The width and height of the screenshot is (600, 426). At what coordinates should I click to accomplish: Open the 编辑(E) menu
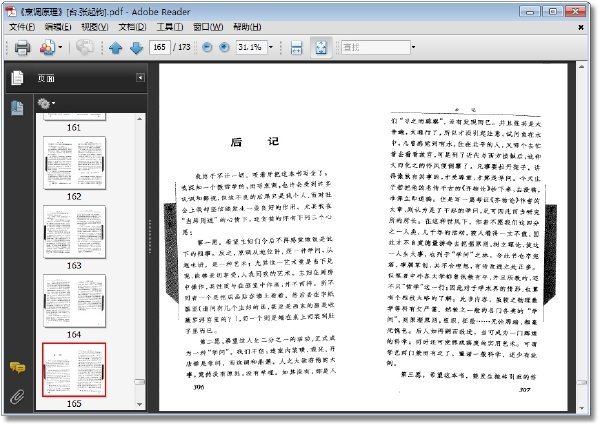pos(58,27)
